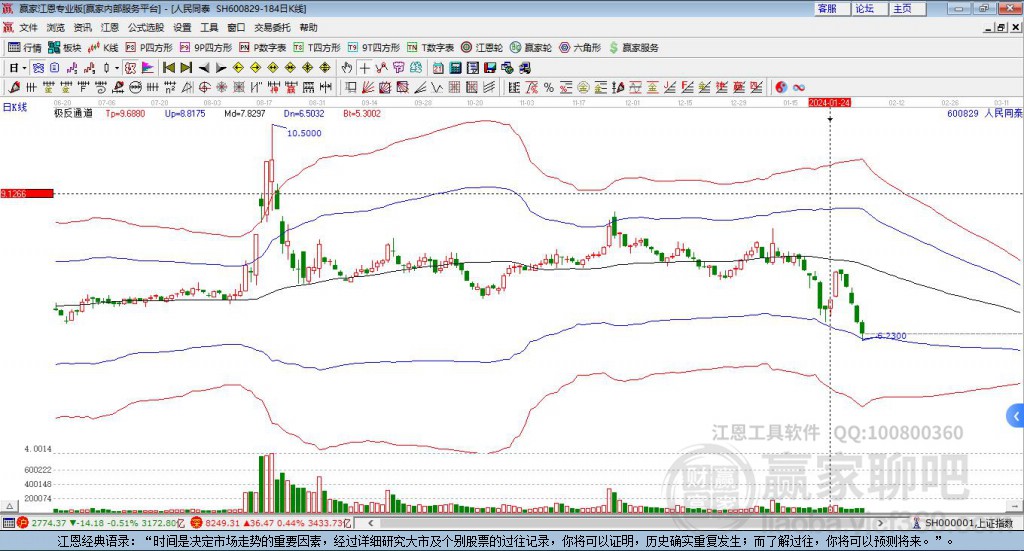The image size is (1024, 551).
Task: Jump to last bar icon
Action: click(186, 68)
